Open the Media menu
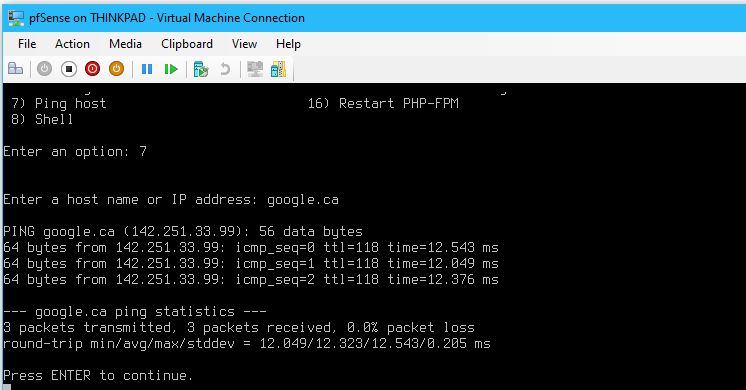Screen dimensions: 746x390 [125, 44]
